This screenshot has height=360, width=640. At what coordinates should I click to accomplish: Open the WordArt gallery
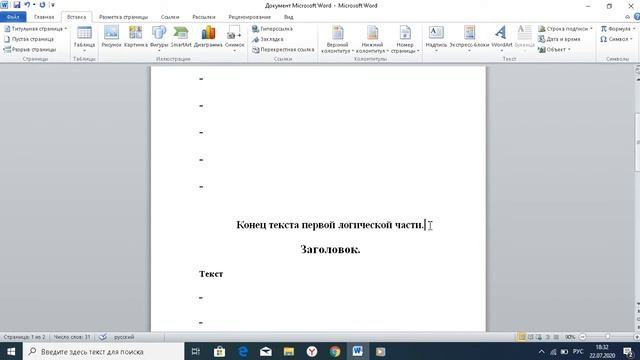[502, 38]
